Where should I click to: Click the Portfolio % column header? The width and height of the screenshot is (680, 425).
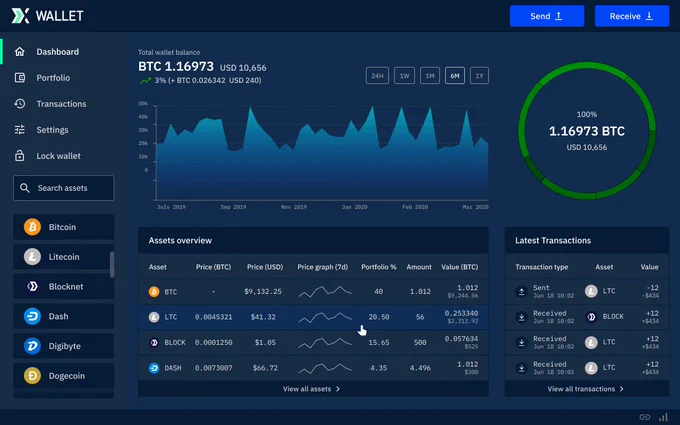[379, 267]
